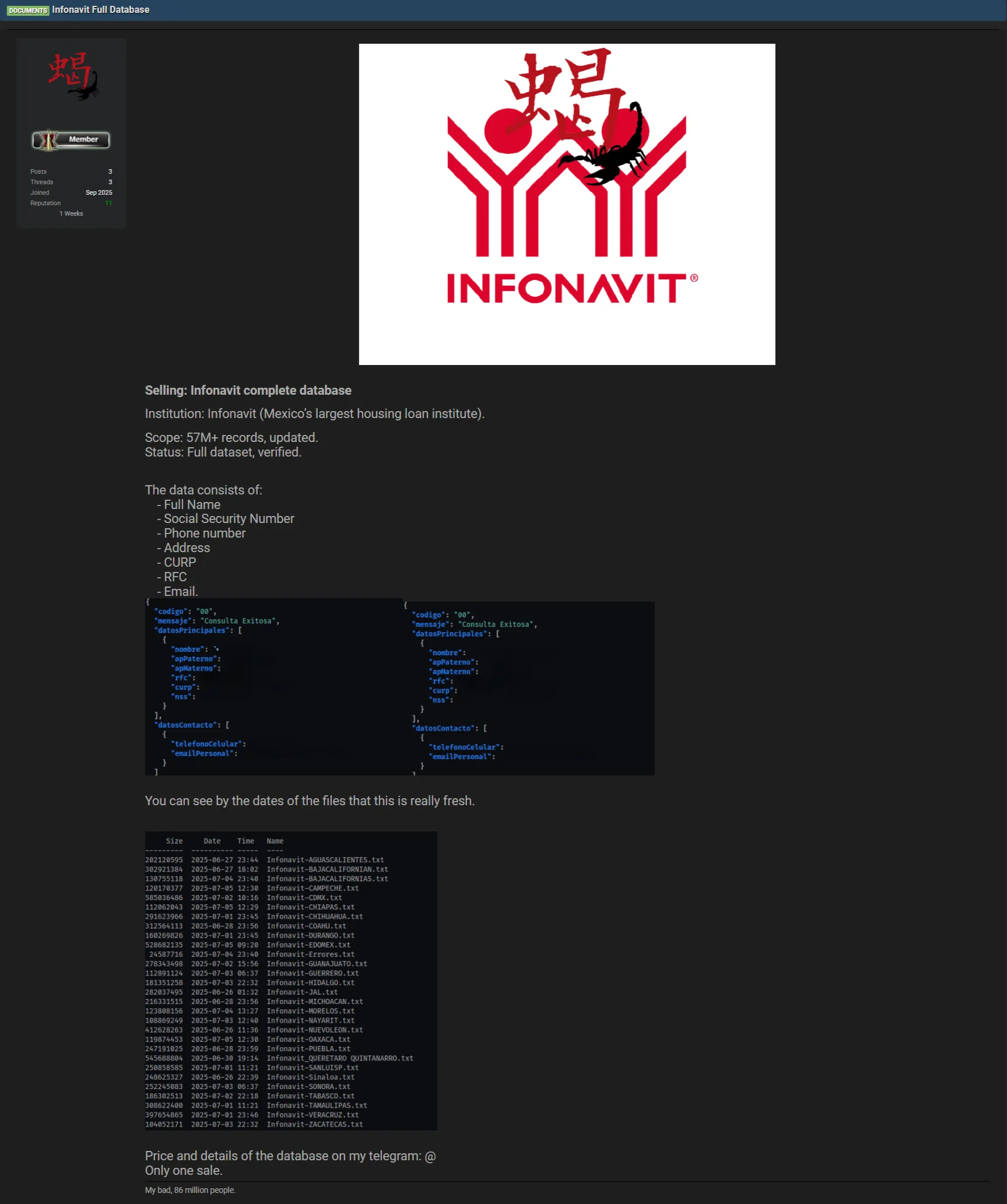The image size is (1007, 1204).
Task: Open the large Infonavit logo banner image
Action: pos(566,204)
